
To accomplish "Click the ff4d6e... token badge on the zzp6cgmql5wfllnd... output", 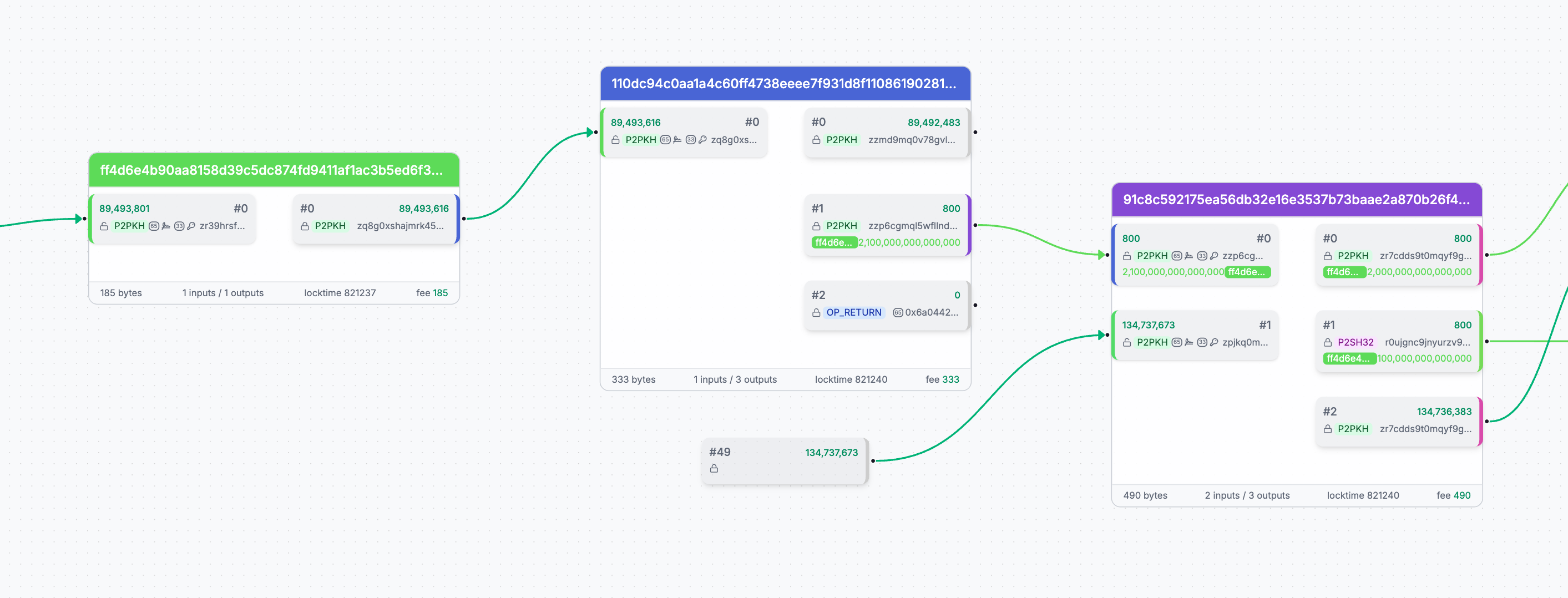I will coord(834,242).
